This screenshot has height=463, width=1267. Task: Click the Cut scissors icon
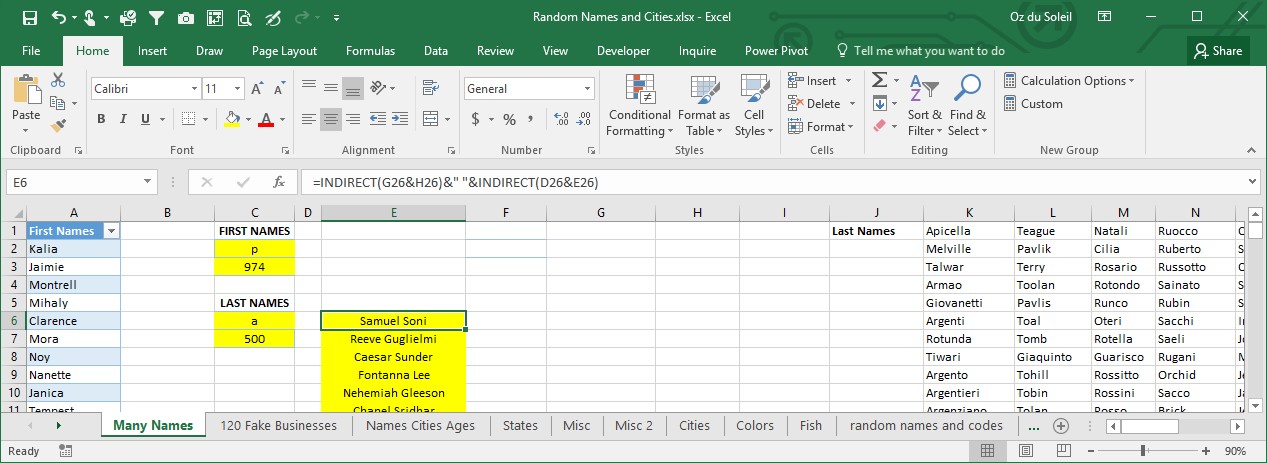58,81
